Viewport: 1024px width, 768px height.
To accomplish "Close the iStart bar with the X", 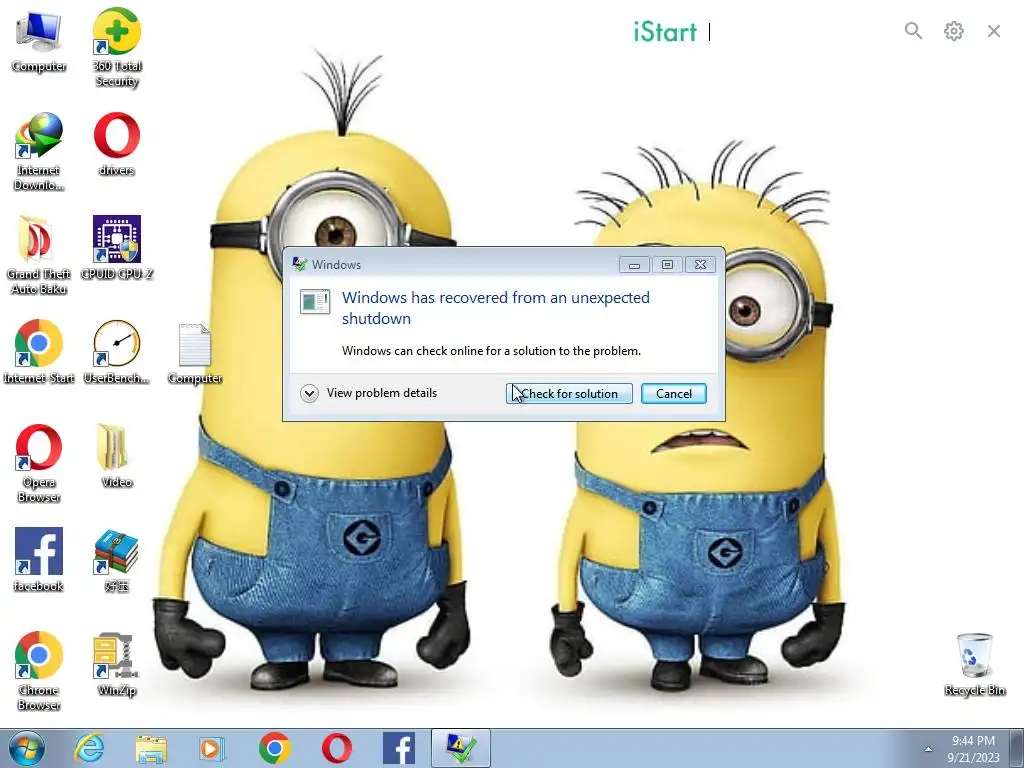I will (x=994, y=31).
